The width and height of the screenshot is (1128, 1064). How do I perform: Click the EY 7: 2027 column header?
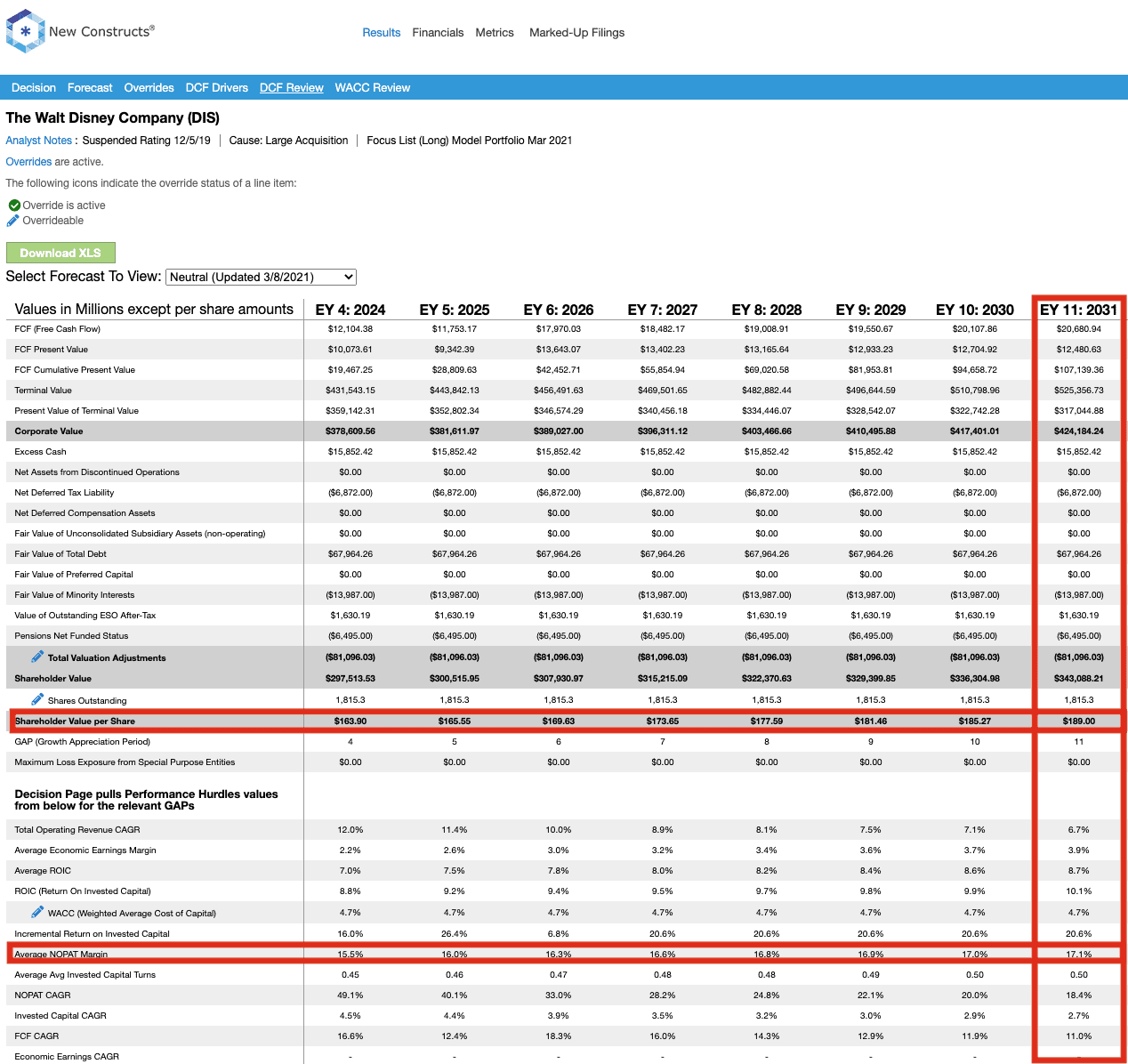coord(663,310)
